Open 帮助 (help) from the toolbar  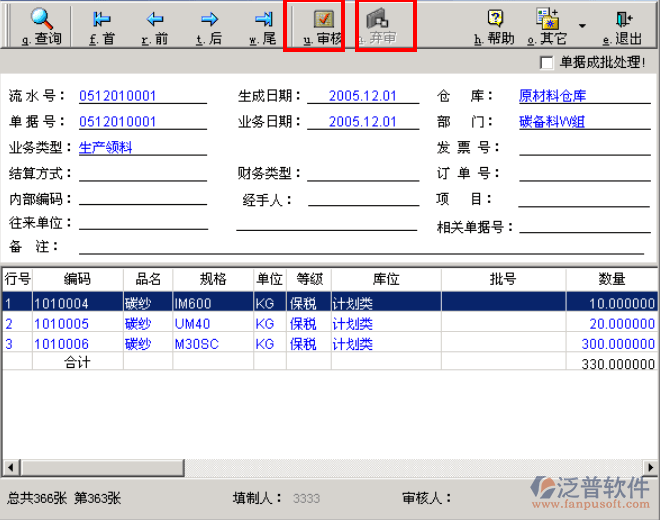click(x=494, y=20)
